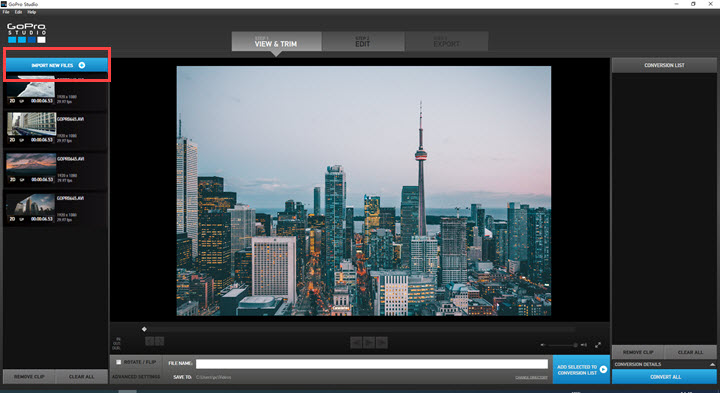Click the Toronto skyline preview frame
The height and width of the screenshot is (393, 720).
pos(364,191)
